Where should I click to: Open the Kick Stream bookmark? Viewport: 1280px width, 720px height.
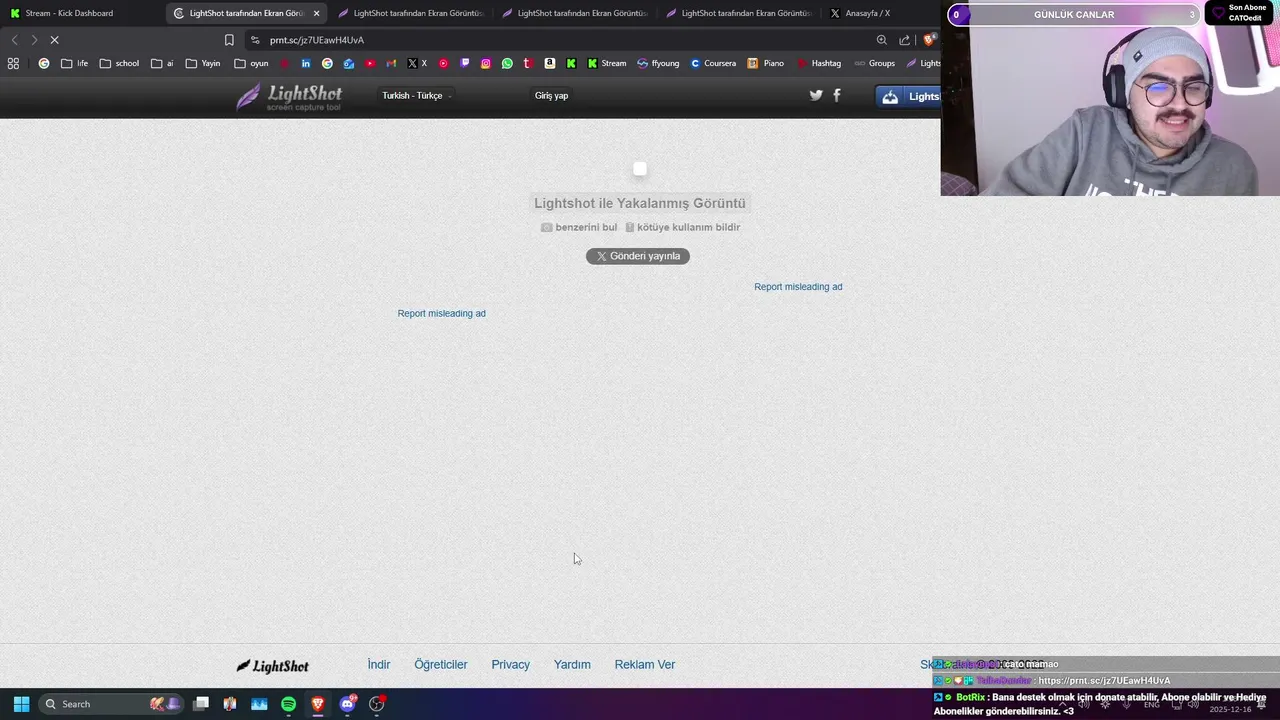tap(607, 63)
